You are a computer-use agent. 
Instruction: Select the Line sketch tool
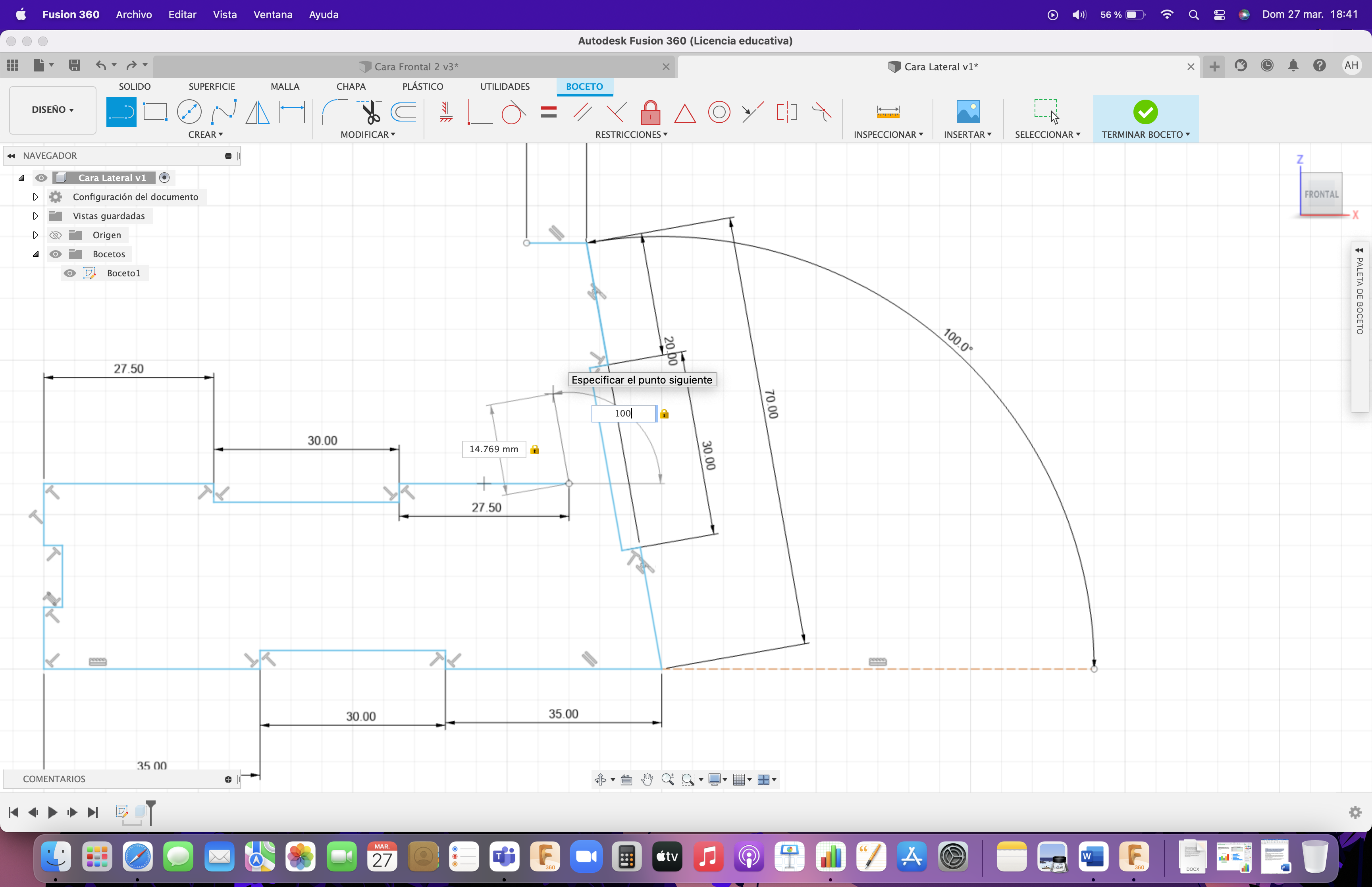click(121, 112)
